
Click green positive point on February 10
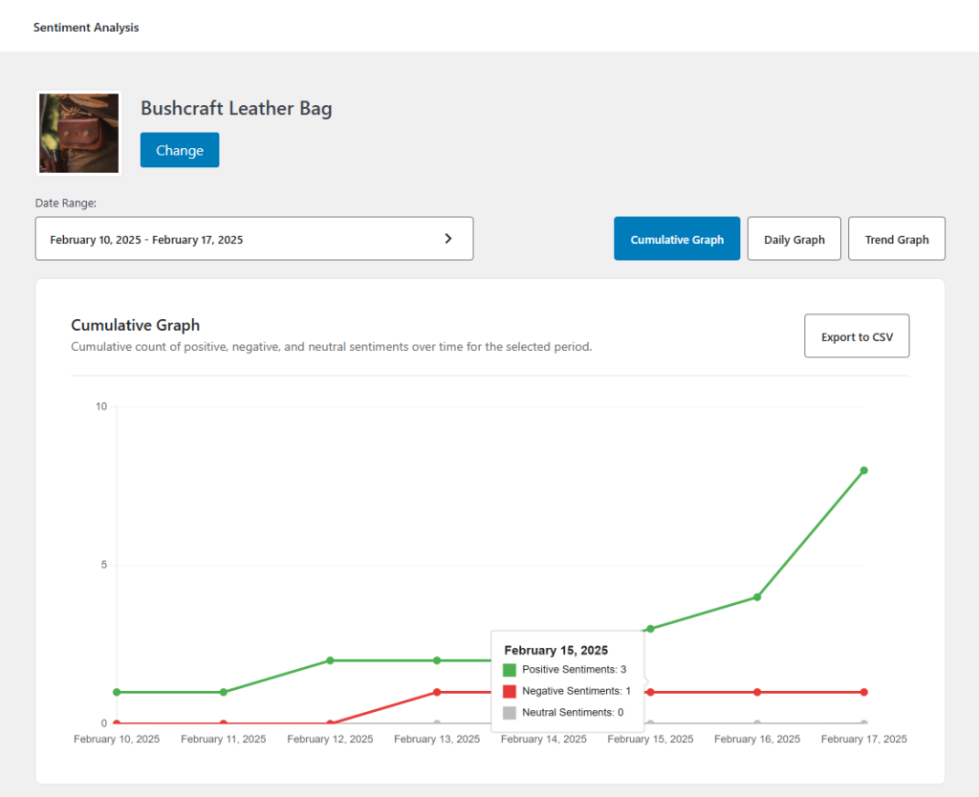tap(117, 692)
